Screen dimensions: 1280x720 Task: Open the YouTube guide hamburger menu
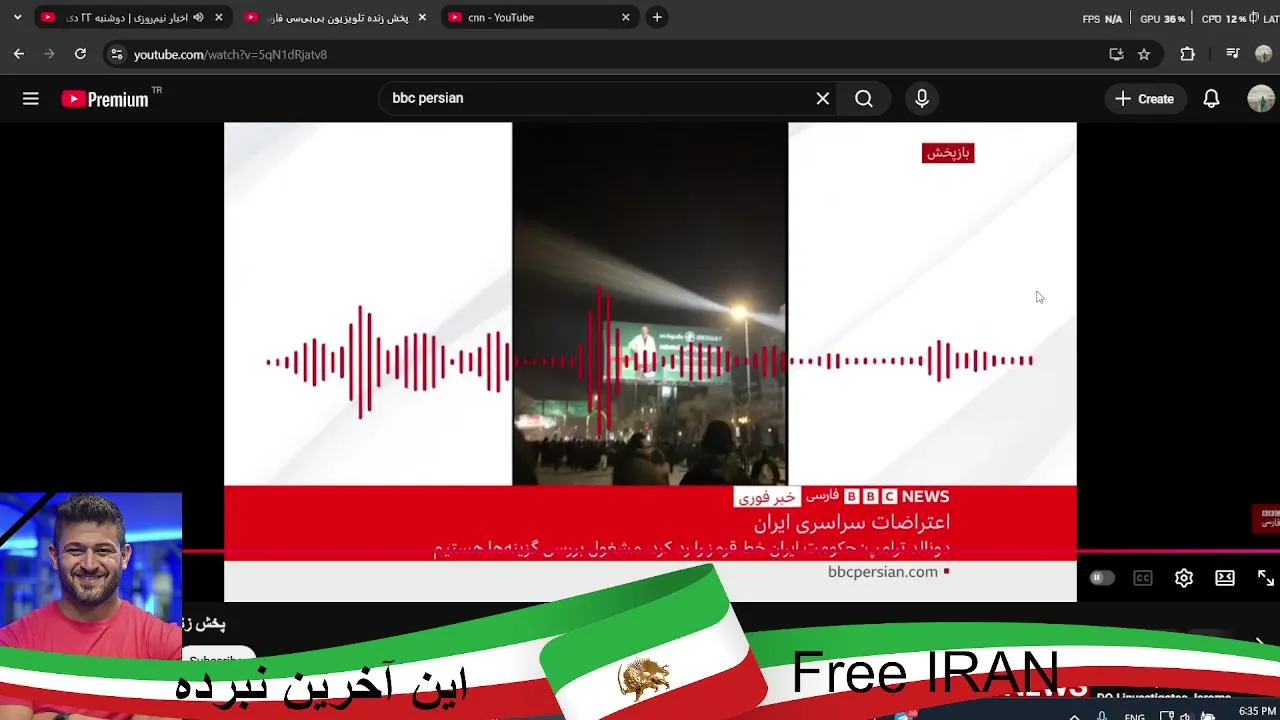click(x=31, y=98)
